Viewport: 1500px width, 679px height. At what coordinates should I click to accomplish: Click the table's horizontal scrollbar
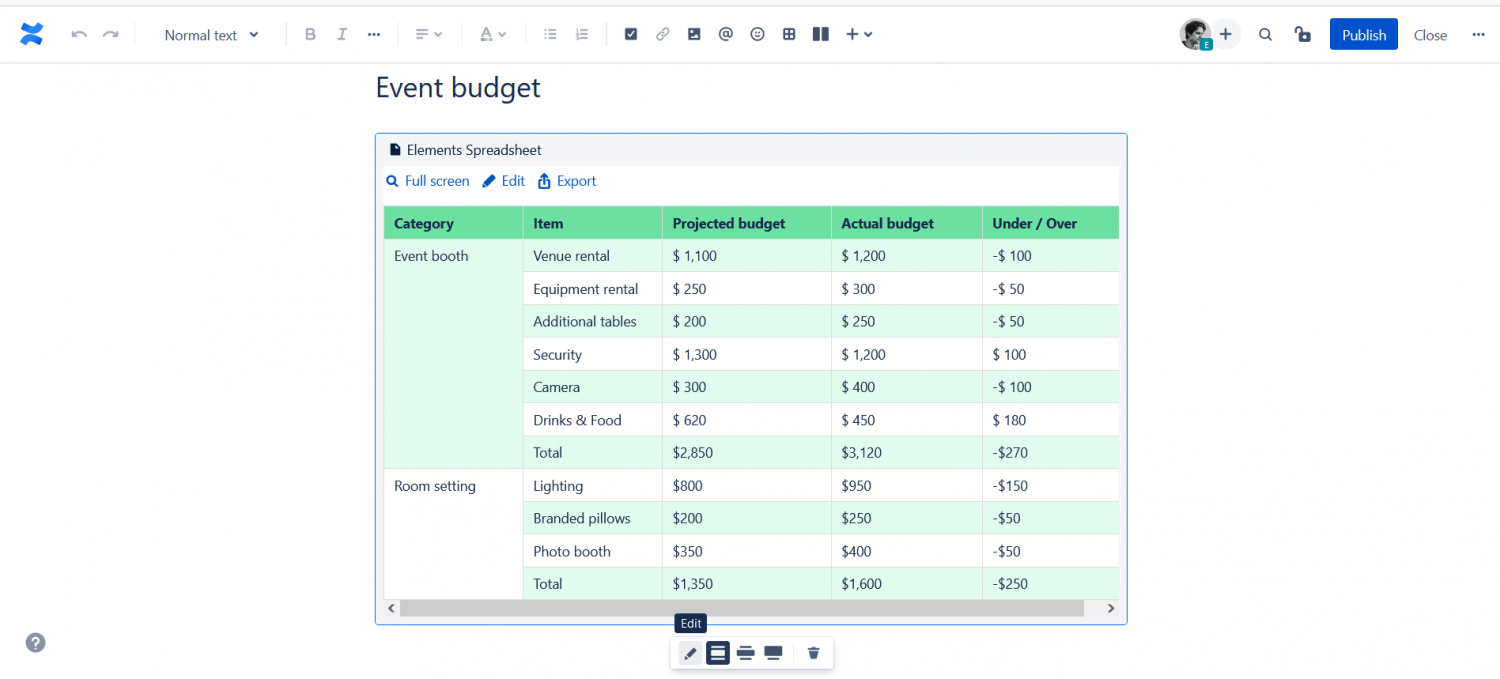741,608
